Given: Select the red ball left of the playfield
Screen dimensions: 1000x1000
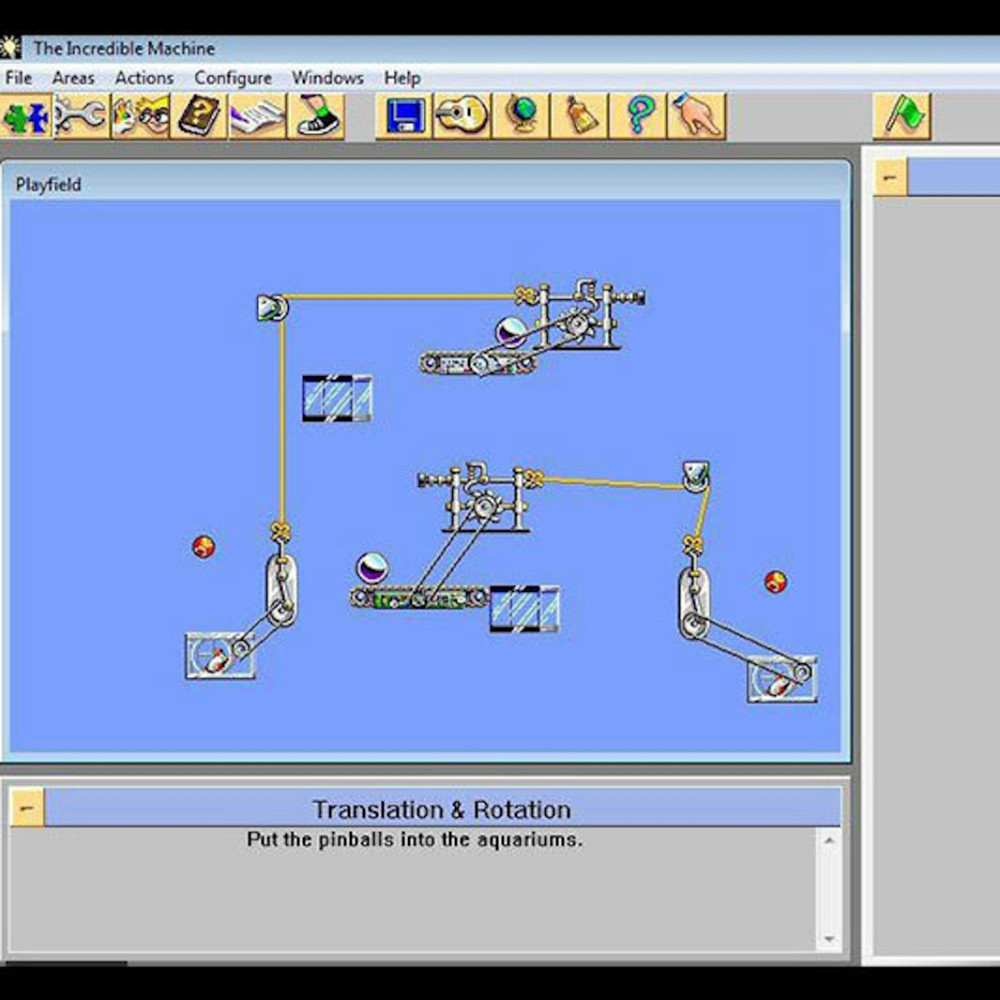Looking at the screenshot, I should pos(203,547).
